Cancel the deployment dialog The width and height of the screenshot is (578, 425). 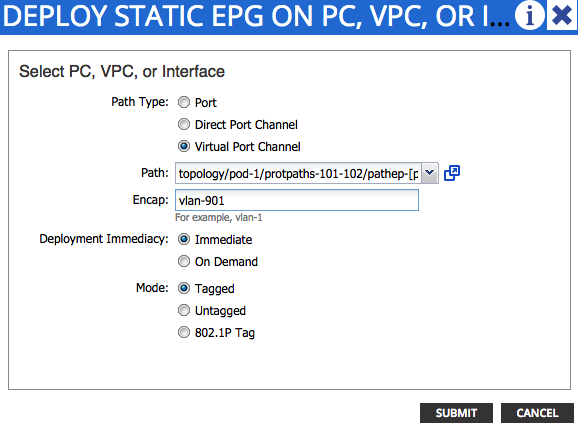pyautogui.click(x=537, y=413)
